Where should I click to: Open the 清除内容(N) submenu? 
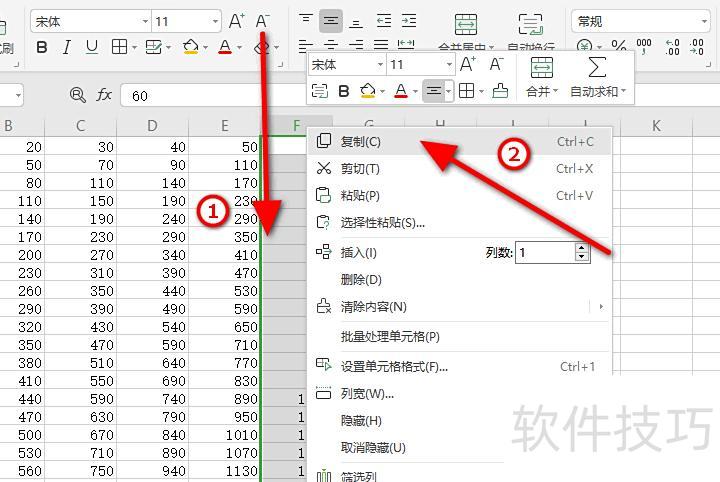click(459, 306)
